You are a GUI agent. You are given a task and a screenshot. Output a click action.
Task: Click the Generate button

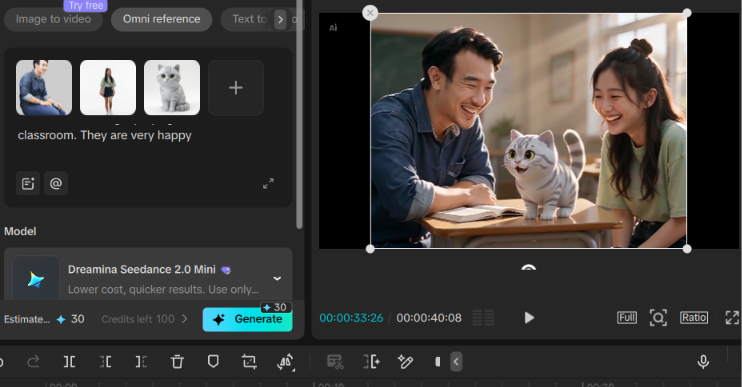(247, 319)
